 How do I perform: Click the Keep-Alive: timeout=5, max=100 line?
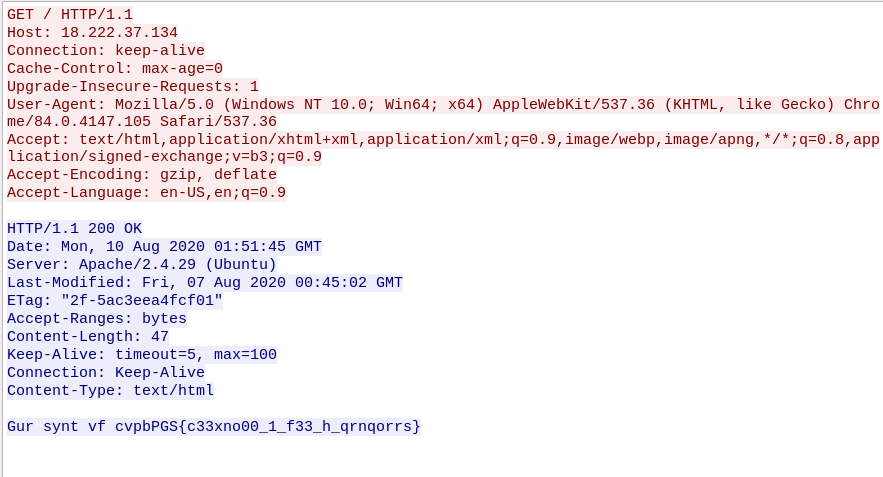click(x=142, y=354)
